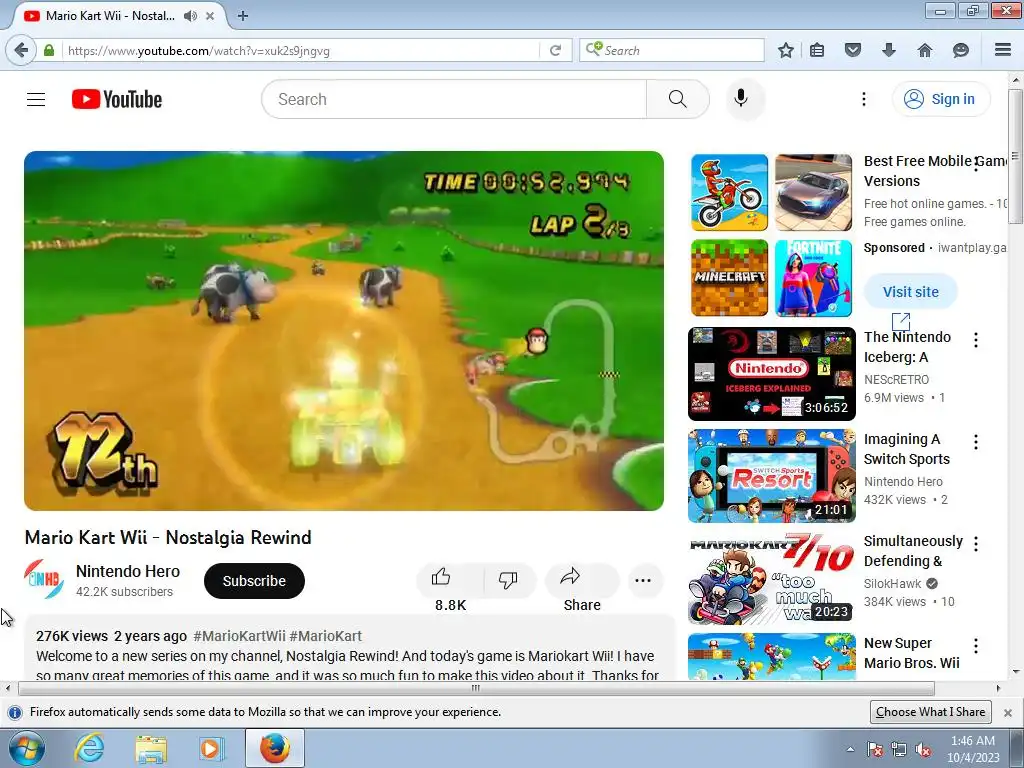
Task: Open options for Imagining A Switch Sports
Action: [976, 442]
